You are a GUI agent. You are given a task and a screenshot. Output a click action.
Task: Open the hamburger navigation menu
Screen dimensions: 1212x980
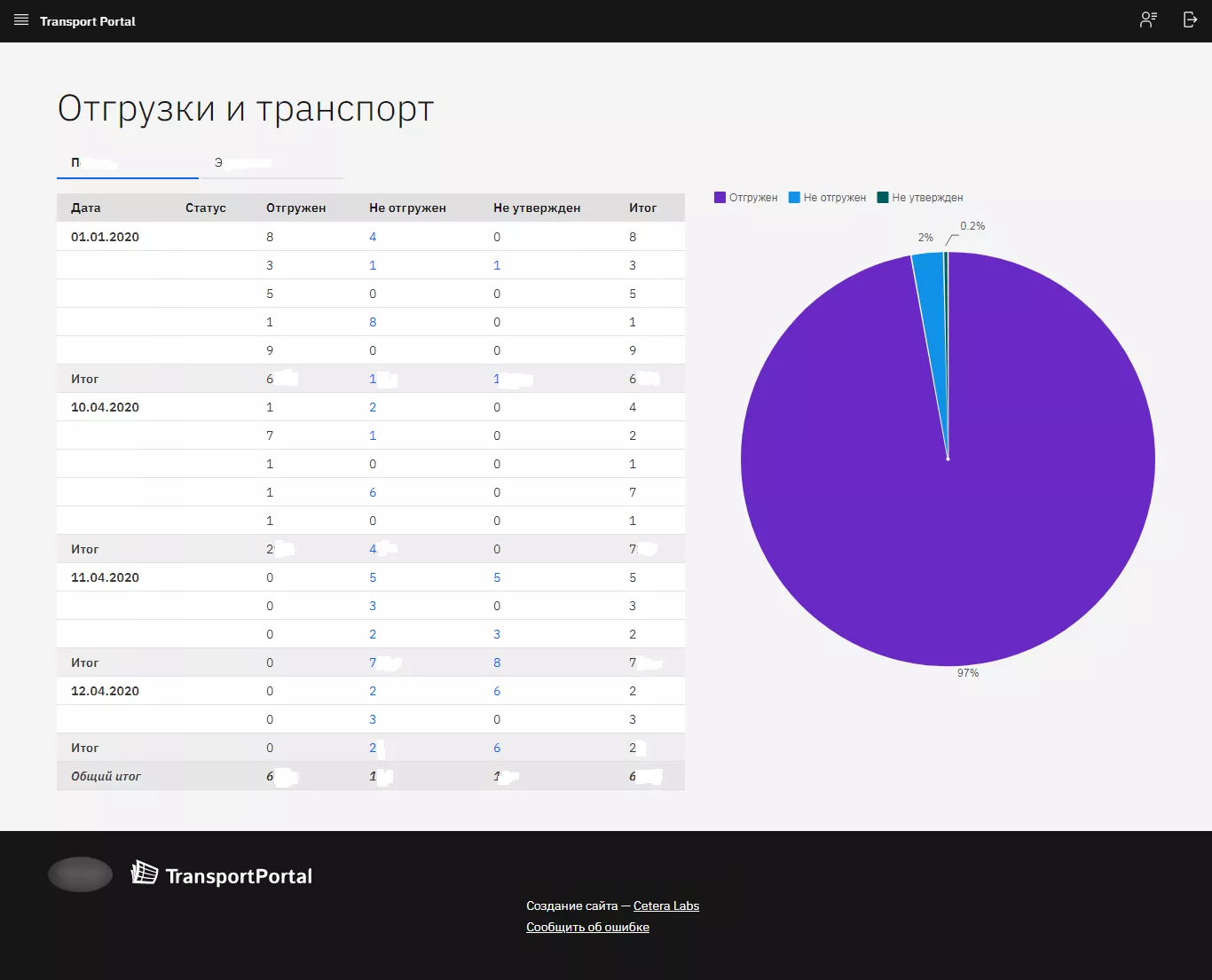pos(20,20)
